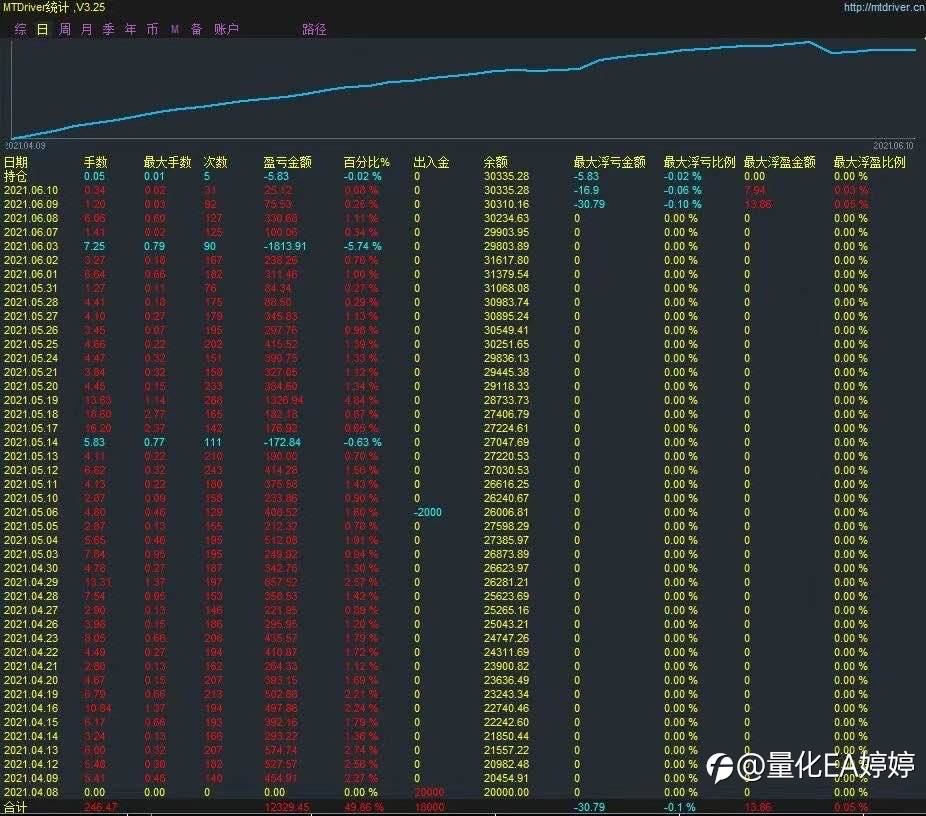Click the 最大手数 column header
926x816 pixels.
tap(168, 162)
